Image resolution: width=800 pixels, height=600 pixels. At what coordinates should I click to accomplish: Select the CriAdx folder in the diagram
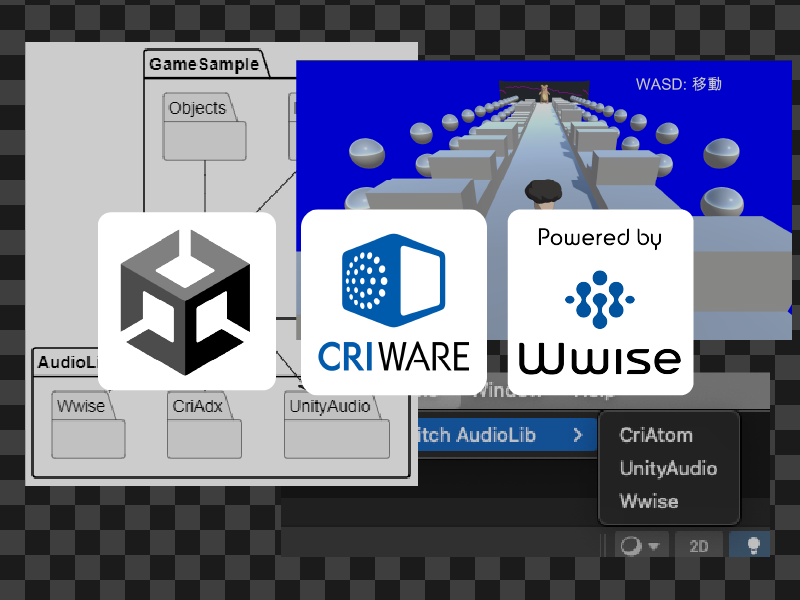point(204,430)
